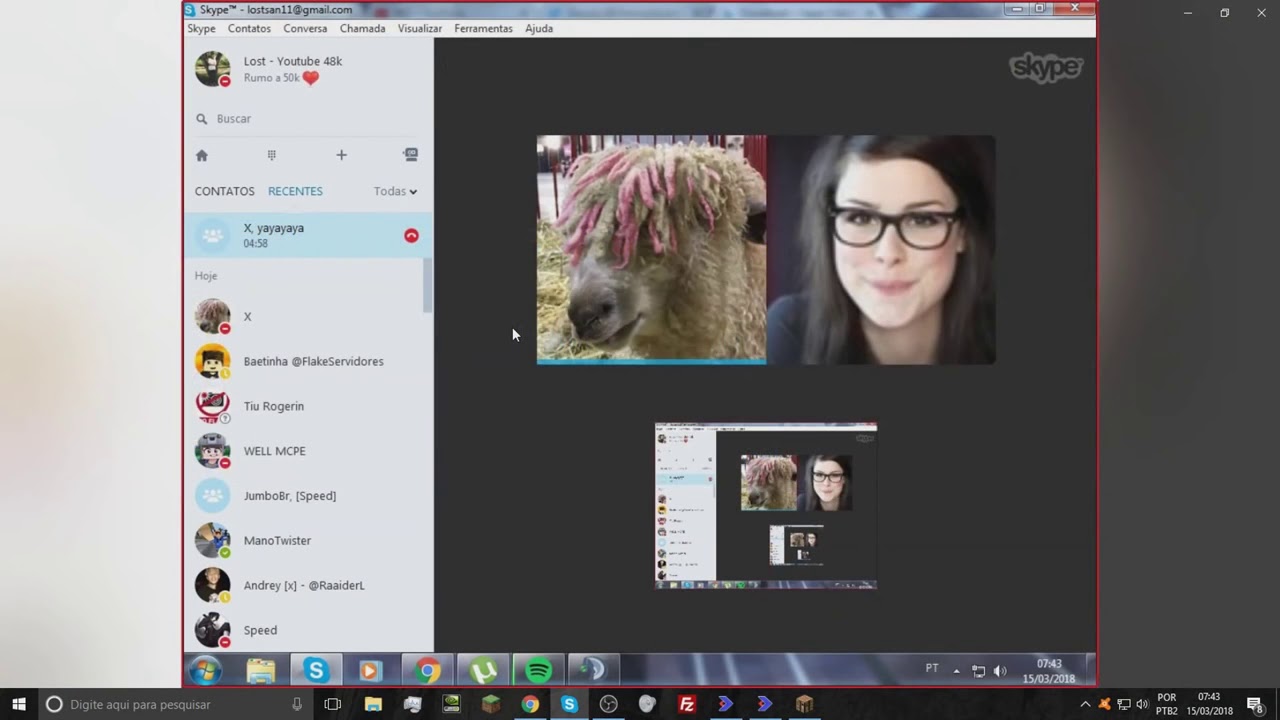The image size is (1280, 720).
Task: Go to the Skype home icon
Action: [x=202, y=155]
